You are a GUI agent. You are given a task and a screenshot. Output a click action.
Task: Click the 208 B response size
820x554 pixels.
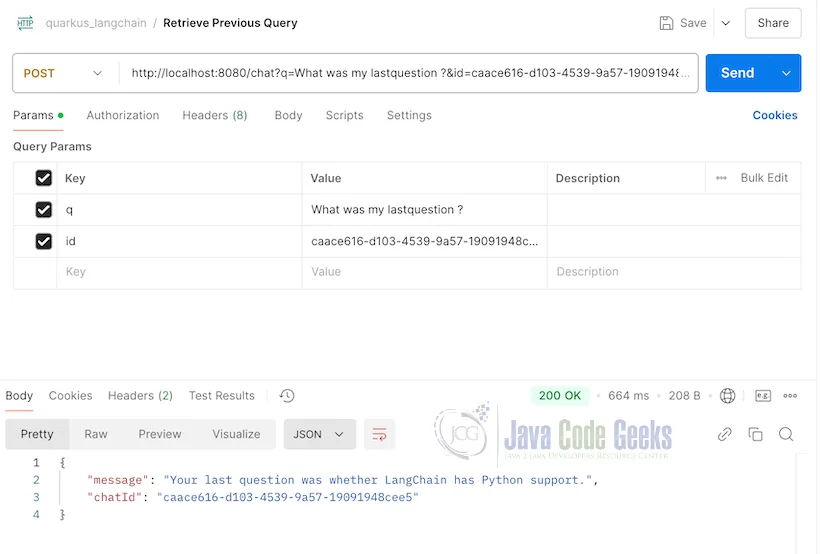pyautogui.click(x=684, y=396)
